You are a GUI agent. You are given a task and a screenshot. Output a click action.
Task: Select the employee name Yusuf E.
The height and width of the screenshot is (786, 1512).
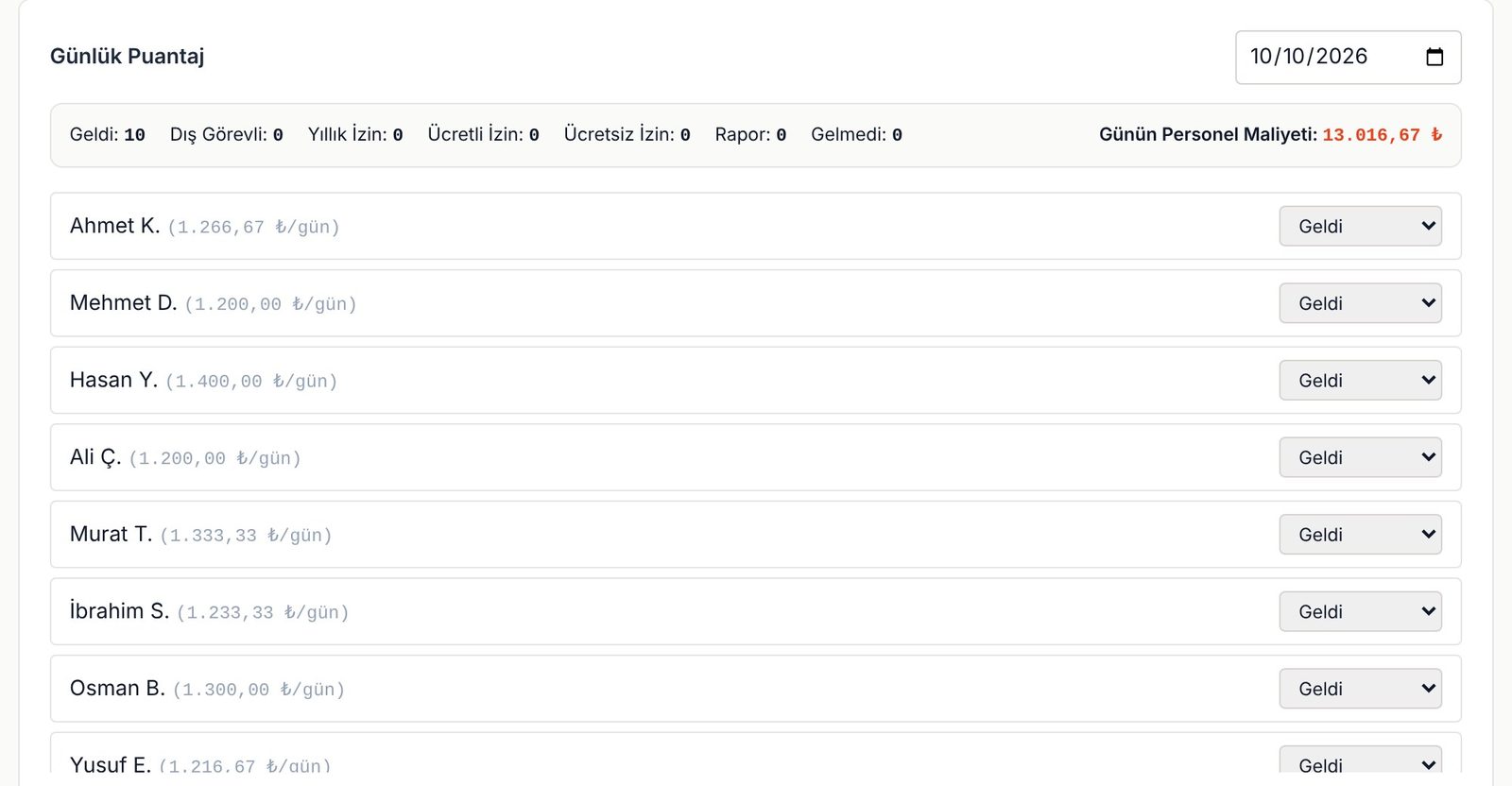click(x=111, y=765)
